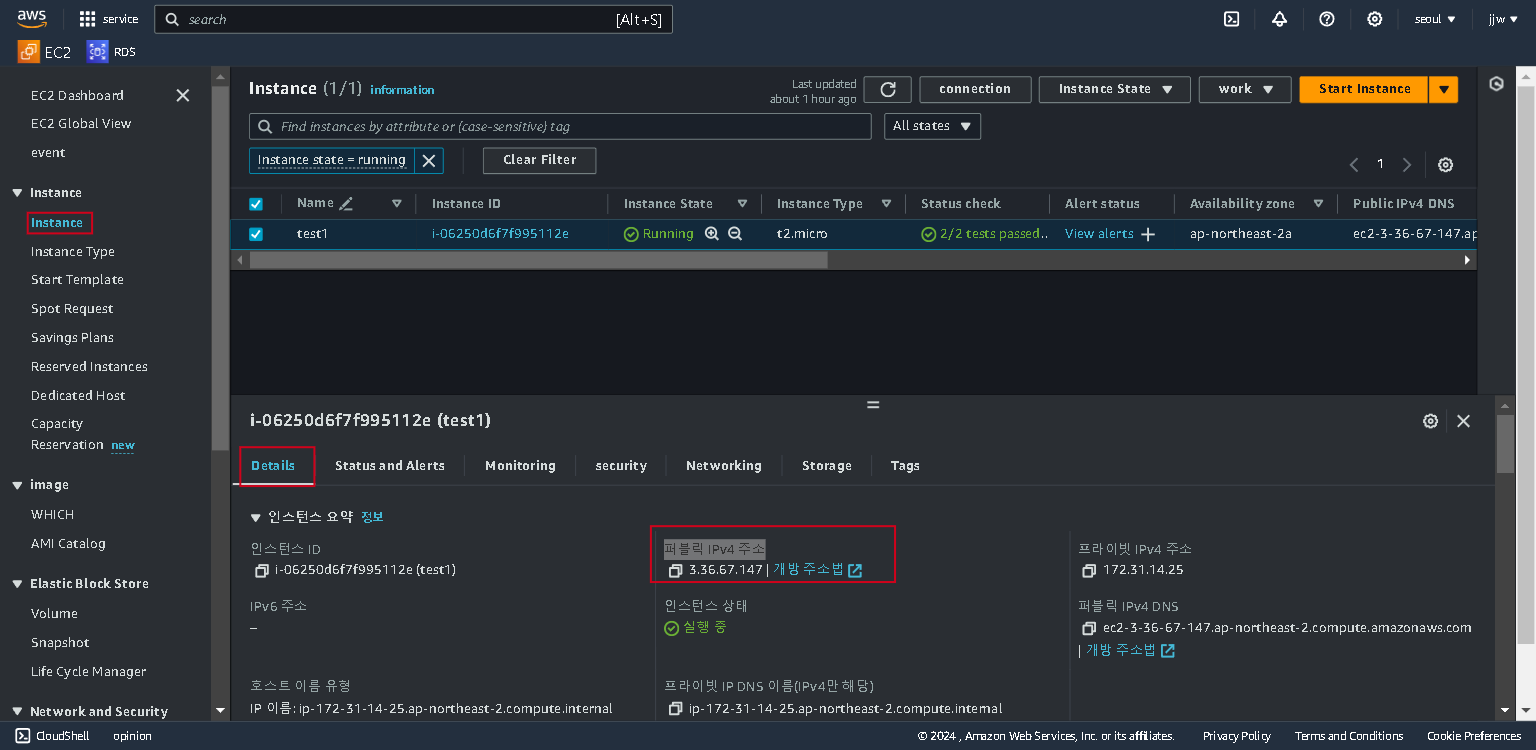Click the refresh instances button
This screenshot has width=1536, height=750.
[x=887, y=89]
